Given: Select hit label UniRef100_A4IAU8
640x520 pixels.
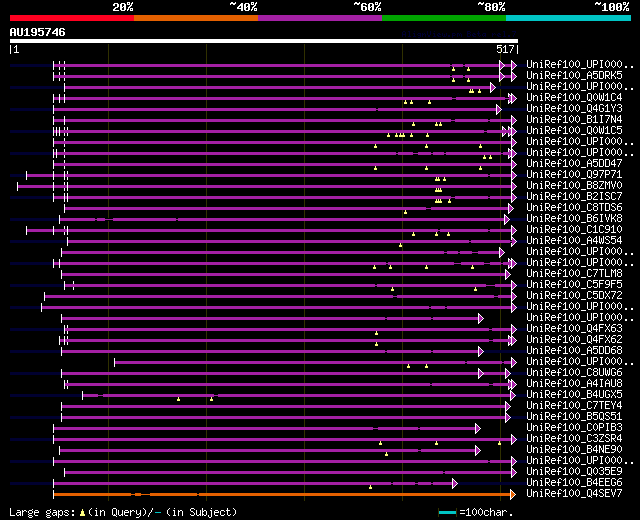Looking at the screenshot, I should [574, 384].
